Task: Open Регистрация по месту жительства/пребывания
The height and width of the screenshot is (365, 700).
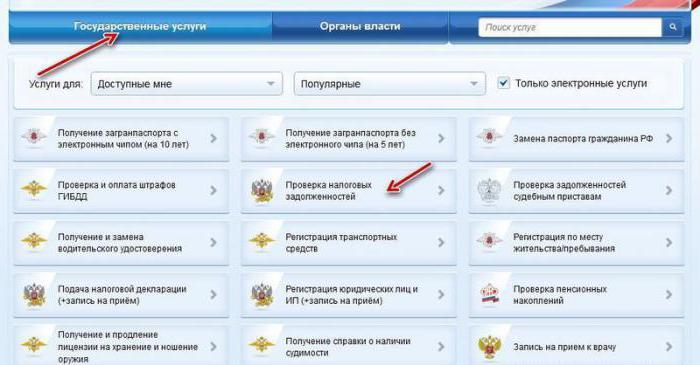Action: (x=564, y=243)
